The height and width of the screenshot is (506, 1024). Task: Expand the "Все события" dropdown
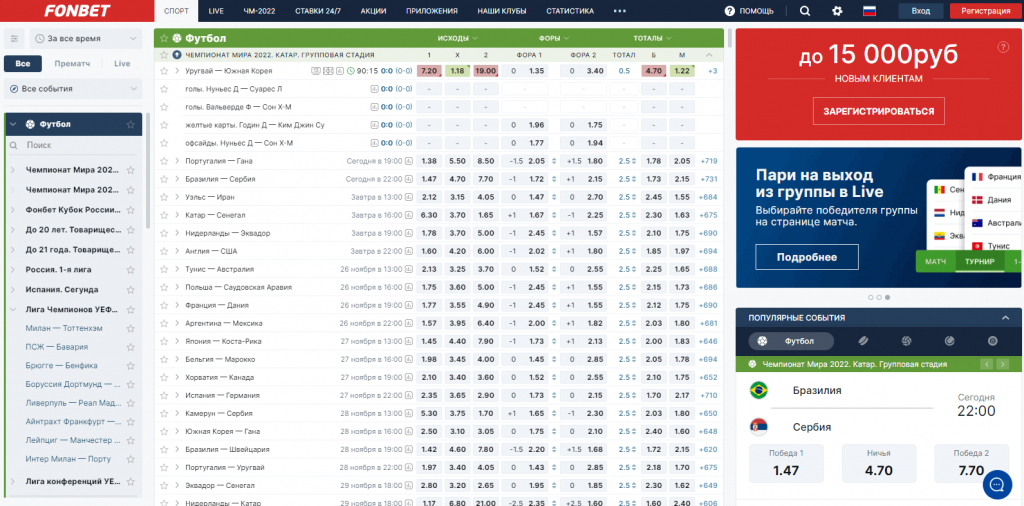[72, 89]
